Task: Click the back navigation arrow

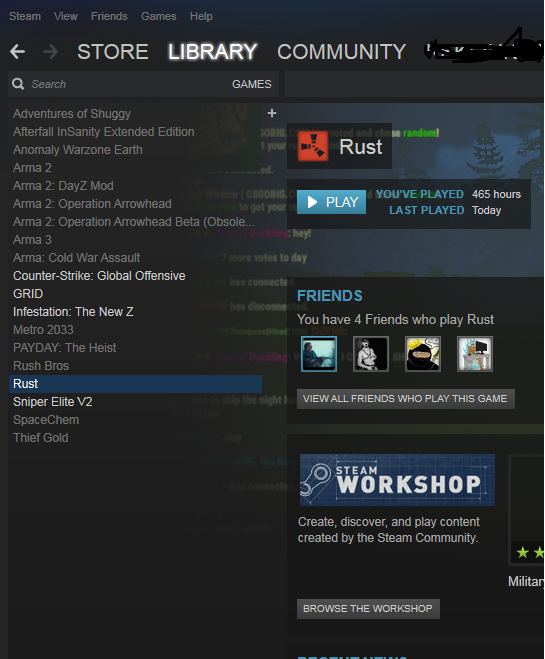Action: coord(18,52)
